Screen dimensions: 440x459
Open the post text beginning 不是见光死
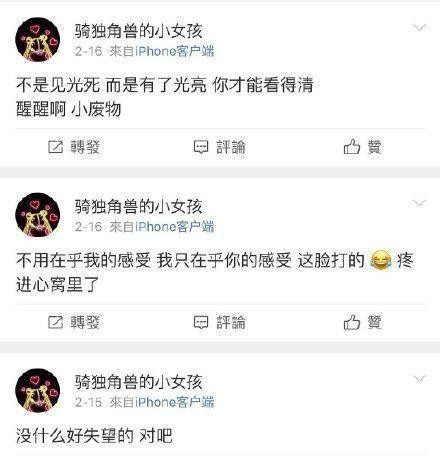point(165,97)
